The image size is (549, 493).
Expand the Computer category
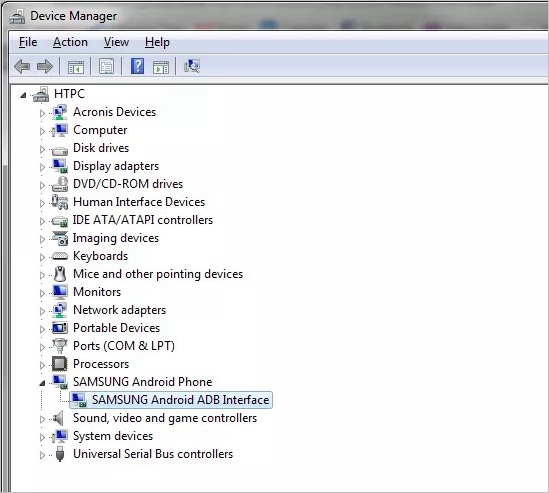coord(42,131)
